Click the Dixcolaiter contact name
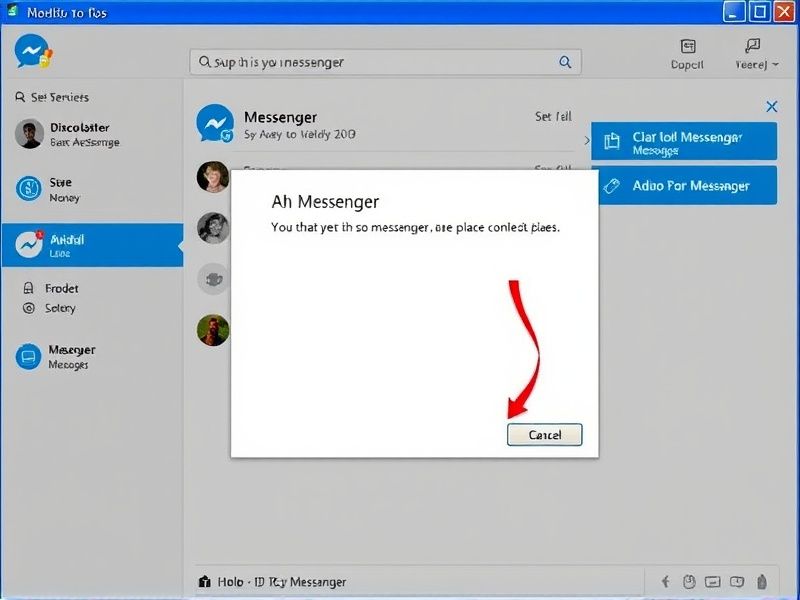This screenshot has width=800, height=600. [x=80, y=128]
